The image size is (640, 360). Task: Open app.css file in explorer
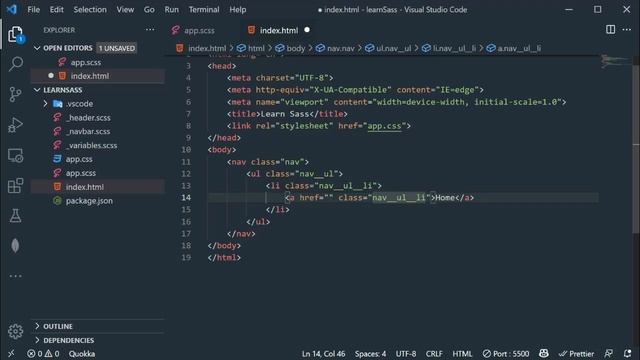[79, 159]
